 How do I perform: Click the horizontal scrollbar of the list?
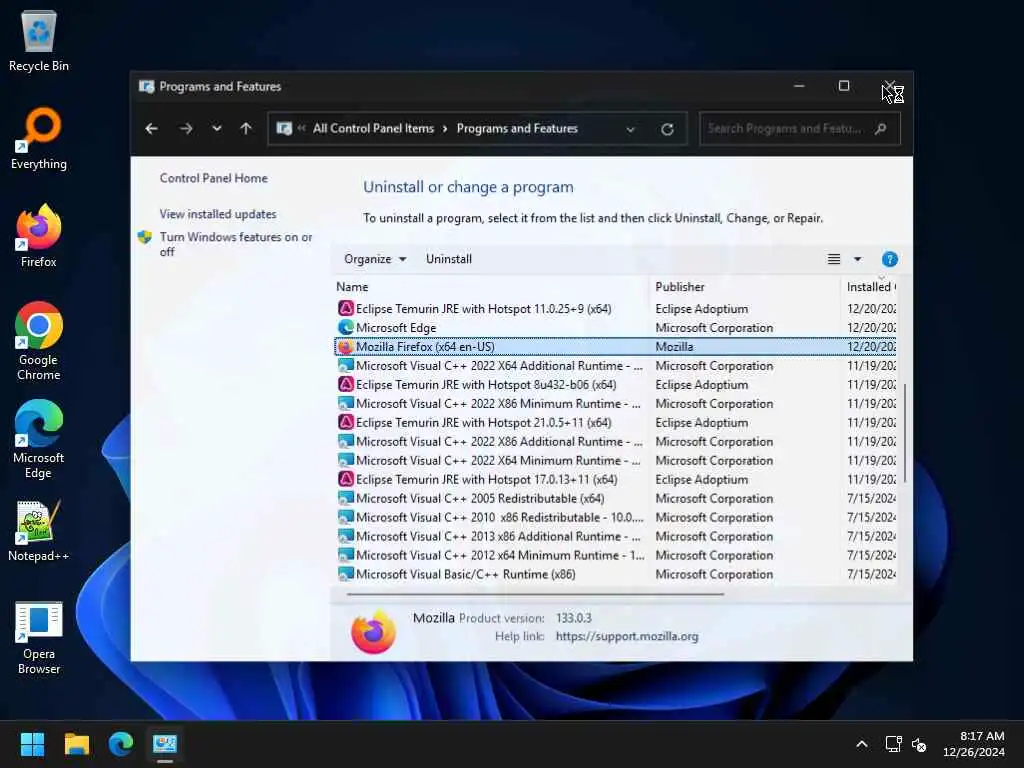pos(536,594)
